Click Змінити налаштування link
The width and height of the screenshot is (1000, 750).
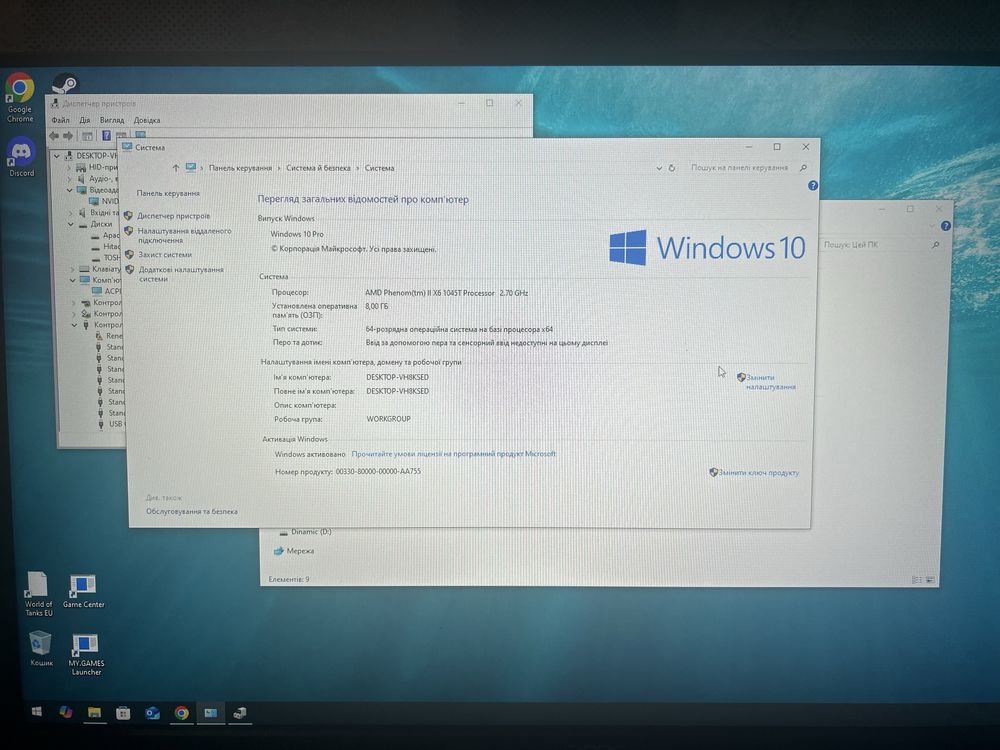pyautogui.click(x=770, y=382)
